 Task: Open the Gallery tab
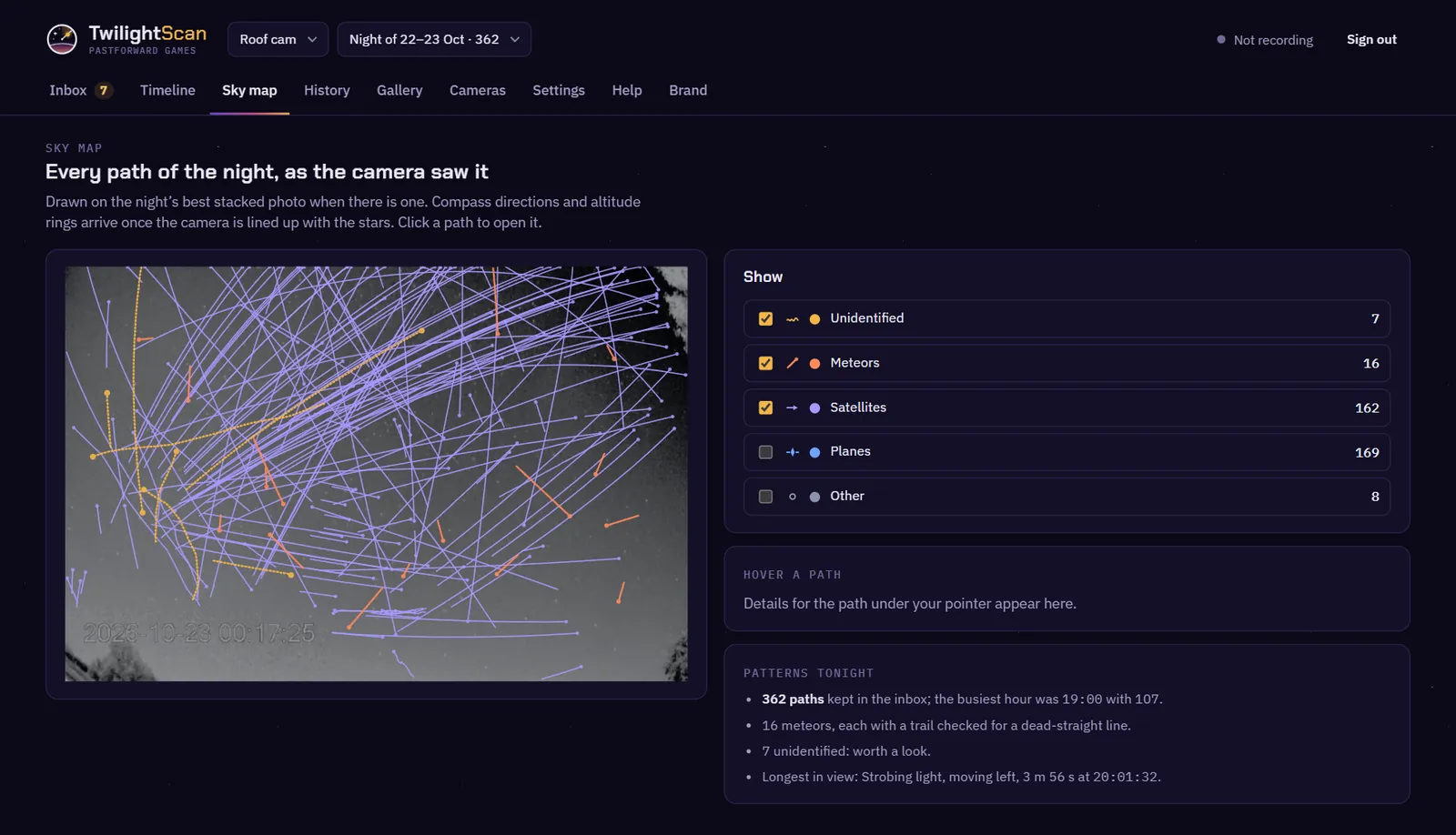tap(399, 90)
